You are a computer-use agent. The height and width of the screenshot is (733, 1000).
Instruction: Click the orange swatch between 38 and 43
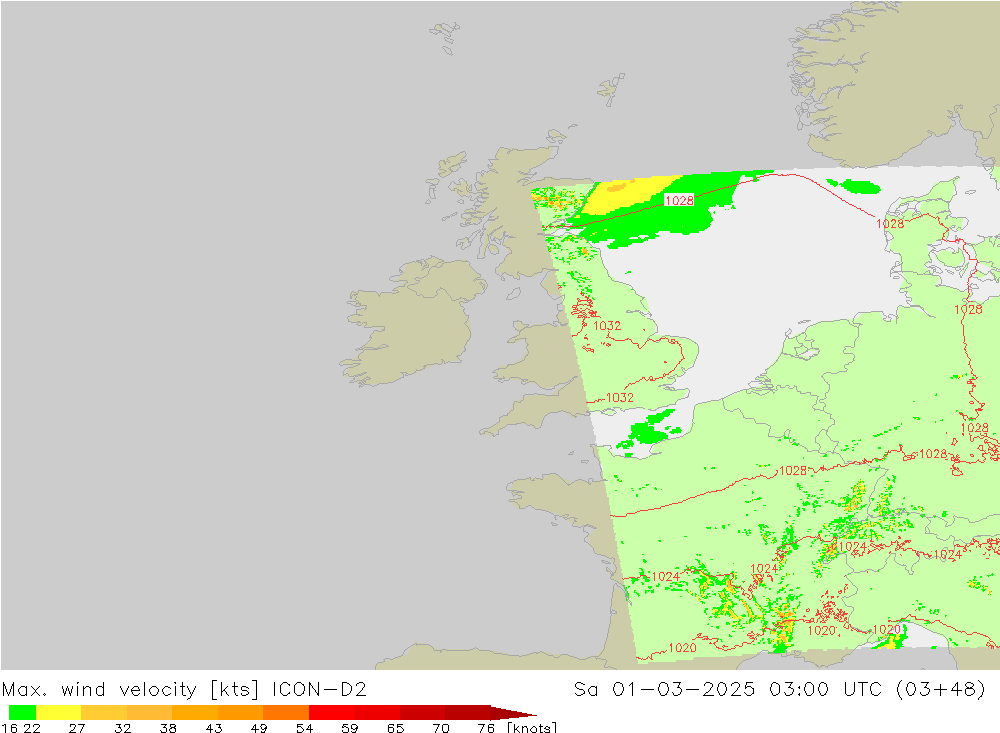pos(195,713)
